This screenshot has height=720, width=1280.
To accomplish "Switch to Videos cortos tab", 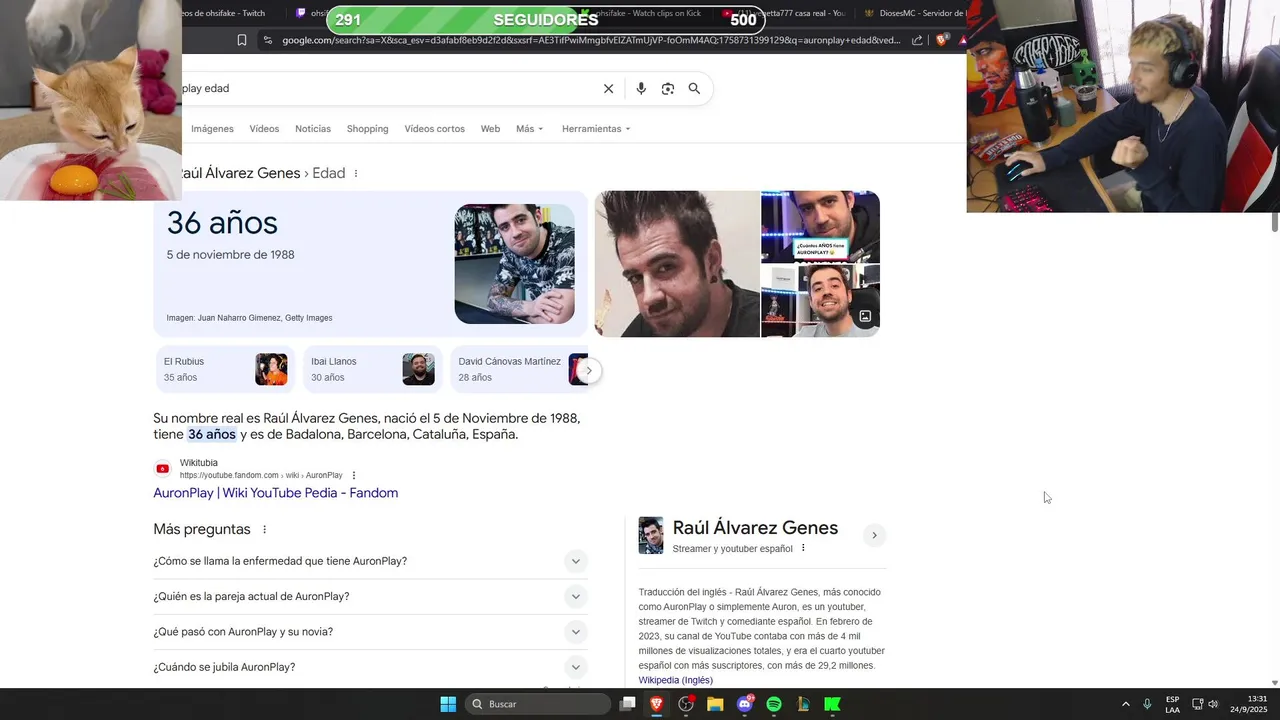I will (x=434, y=129).
